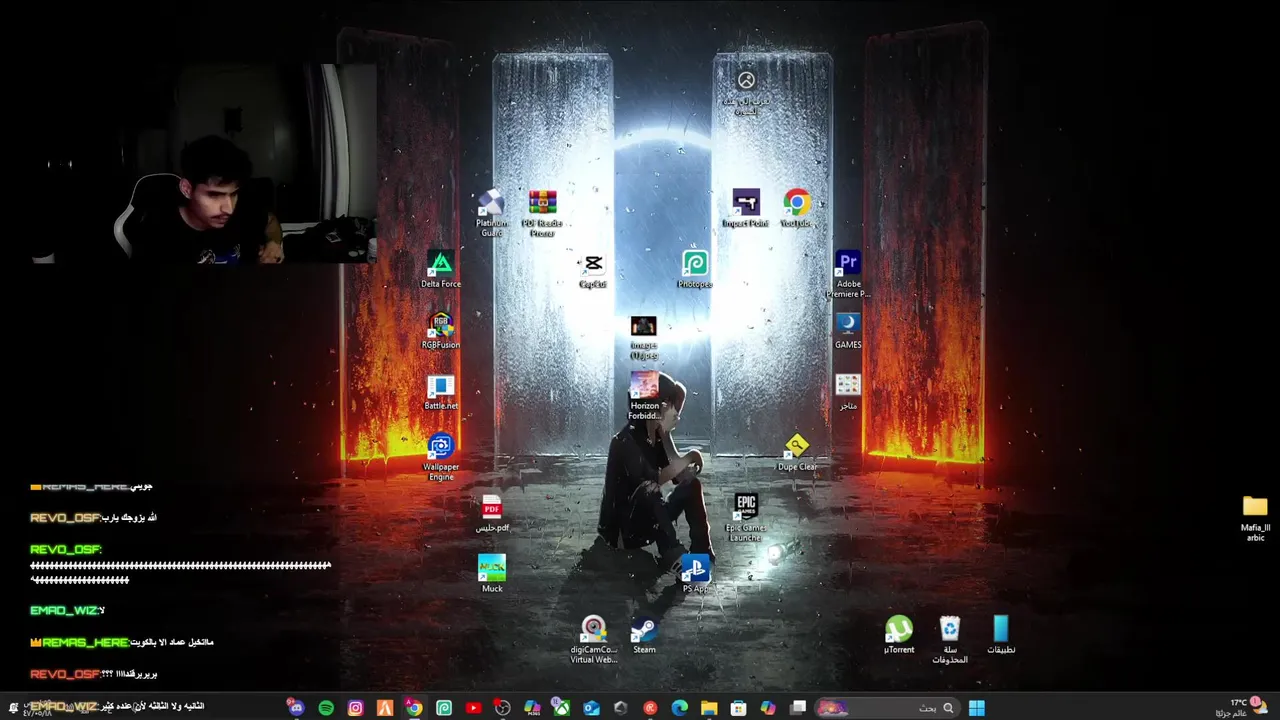
Task: Select the Mafia_III arbic folder
Action: (1255, 518)
